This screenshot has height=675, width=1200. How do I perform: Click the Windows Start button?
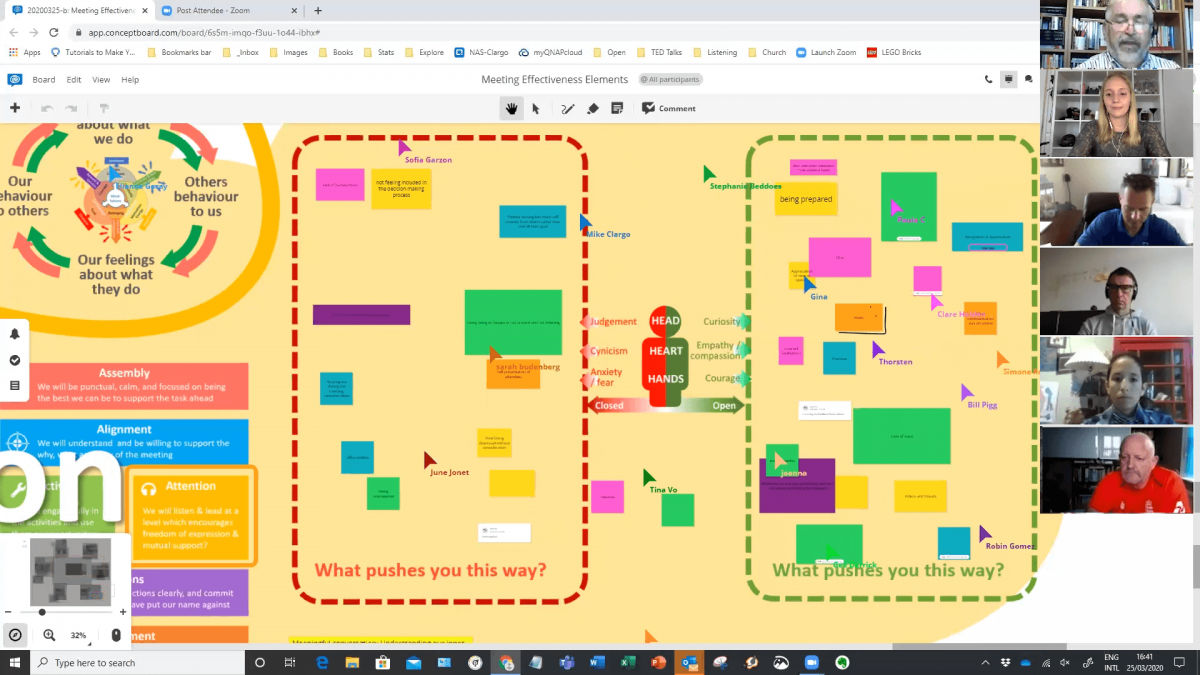(15, 662)
